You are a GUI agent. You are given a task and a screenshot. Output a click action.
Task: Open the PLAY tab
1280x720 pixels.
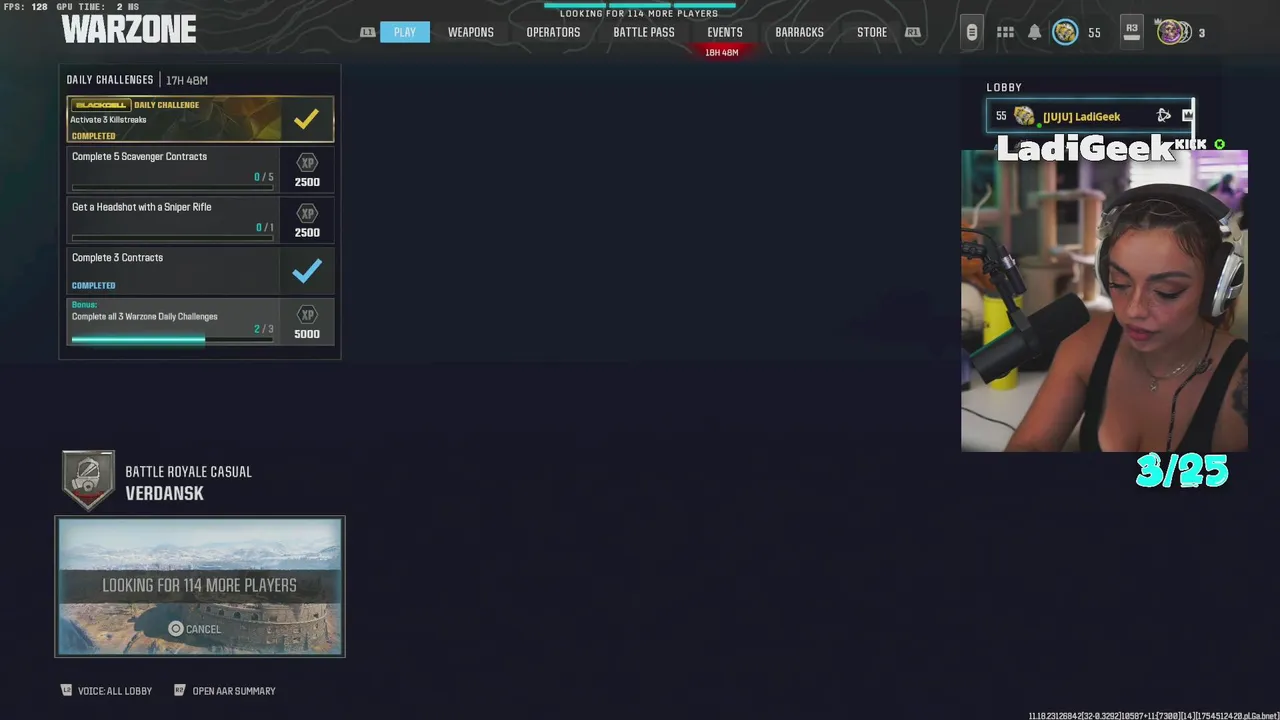[404, 32]
